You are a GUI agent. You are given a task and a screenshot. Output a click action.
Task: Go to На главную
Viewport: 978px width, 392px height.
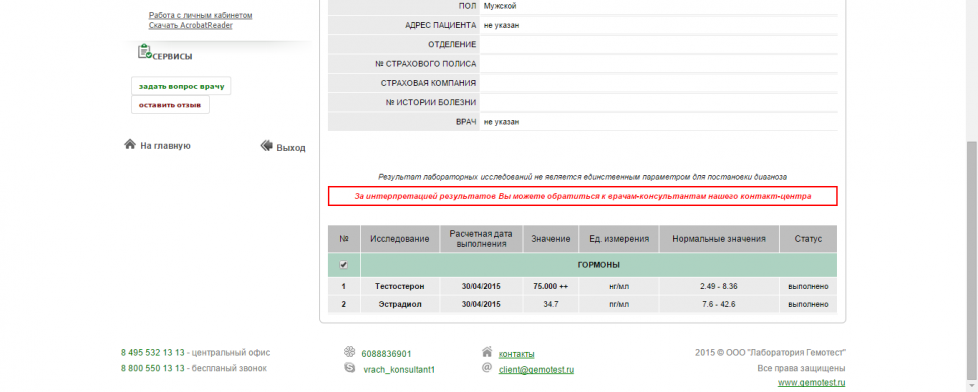(x=165, y=145)
